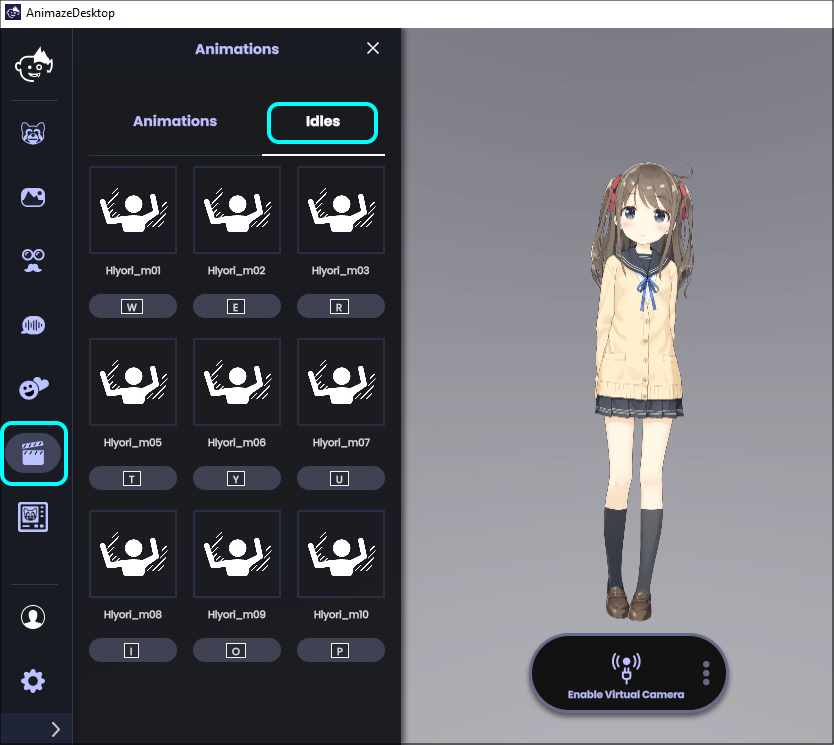Screen dimensions: 834x745
Task: Open the pets/props panel icon
Action: click(33, 64)
